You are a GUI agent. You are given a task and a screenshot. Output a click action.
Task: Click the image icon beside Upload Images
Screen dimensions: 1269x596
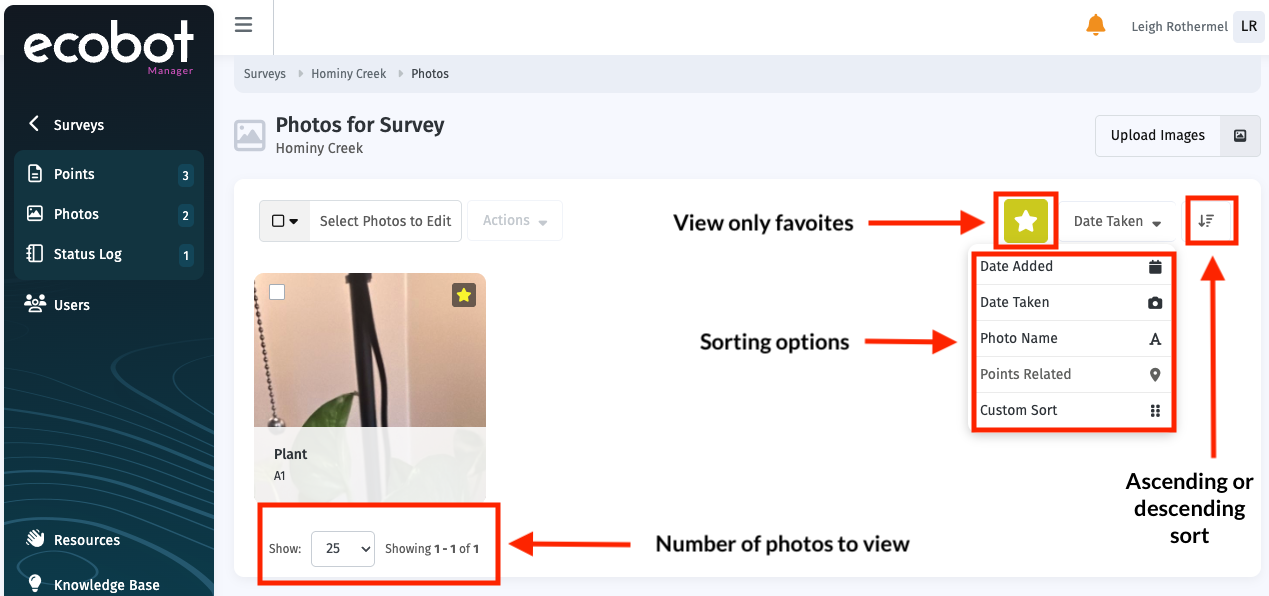coord(1240,136)
